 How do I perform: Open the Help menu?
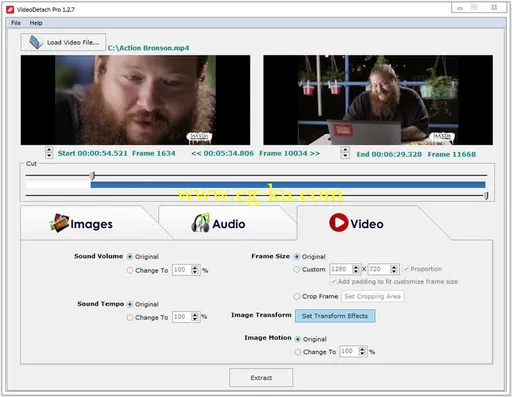36,23
